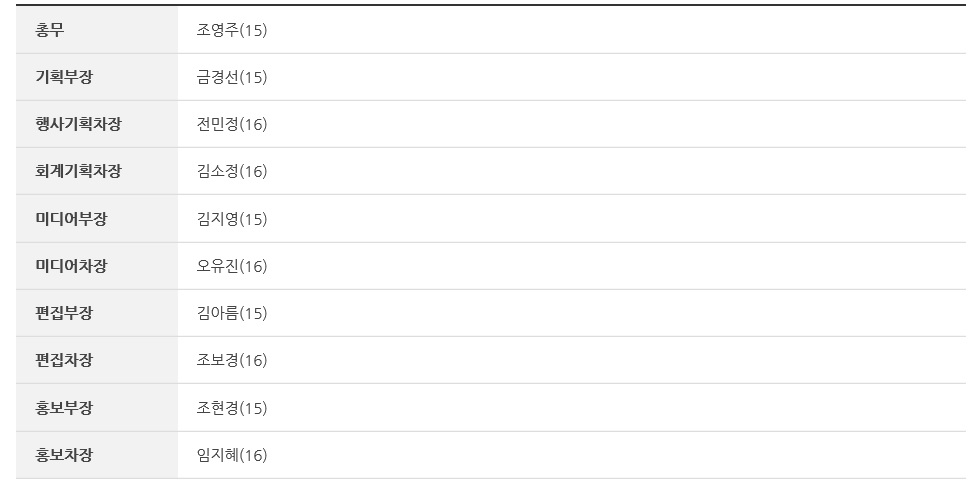Click the 미디어부장 row header

pyautogui.click(x=71, y=219)
